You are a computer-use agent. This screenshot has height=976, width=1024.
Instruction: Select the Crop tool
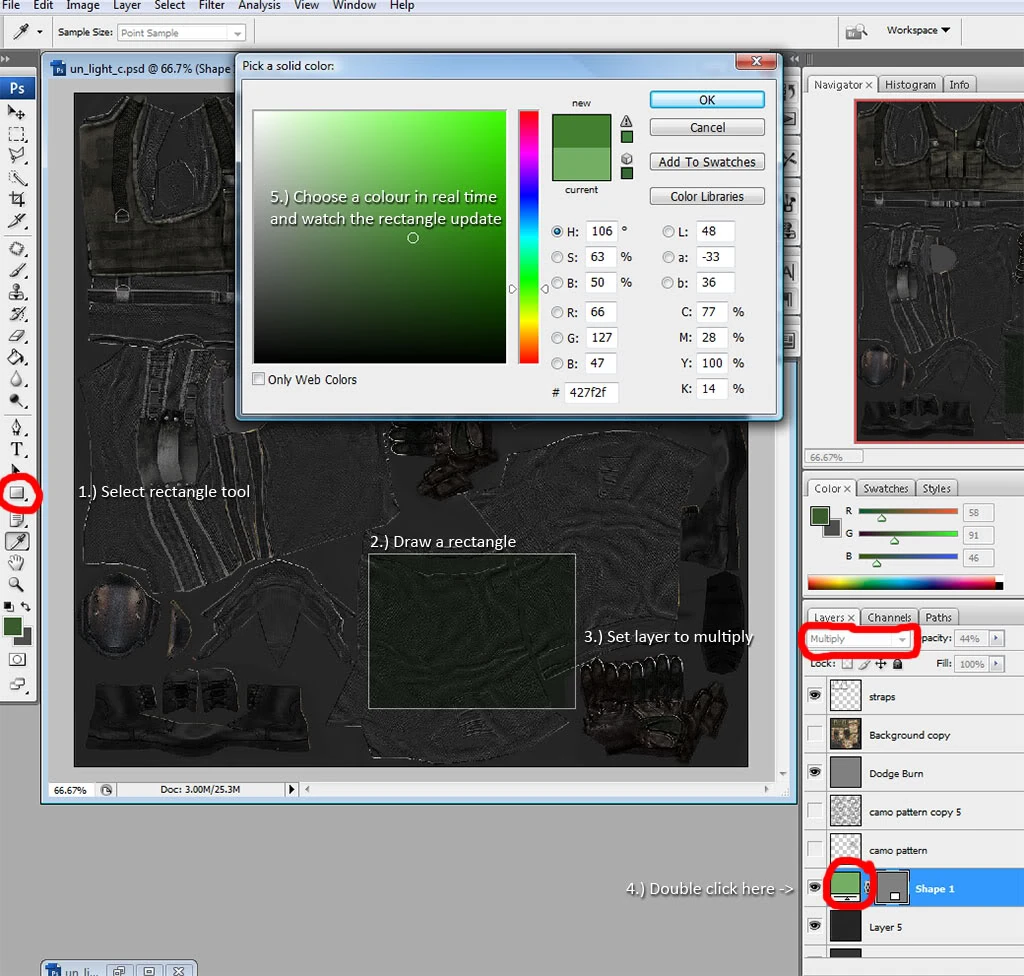[17, 200]
